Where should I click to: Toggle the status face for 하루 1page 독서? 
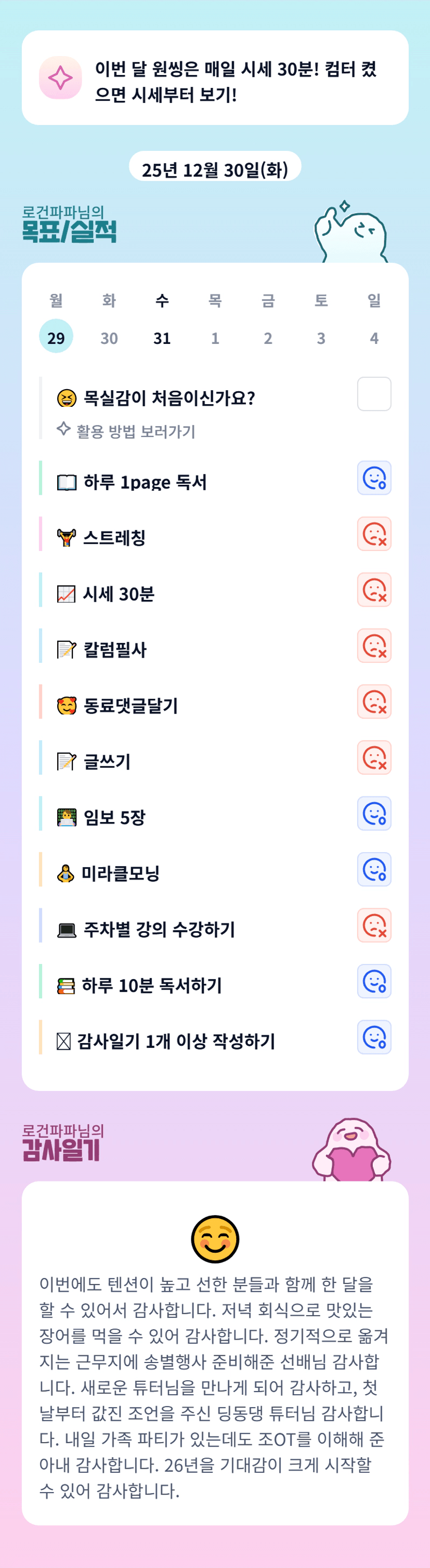(x=374, y=479)
